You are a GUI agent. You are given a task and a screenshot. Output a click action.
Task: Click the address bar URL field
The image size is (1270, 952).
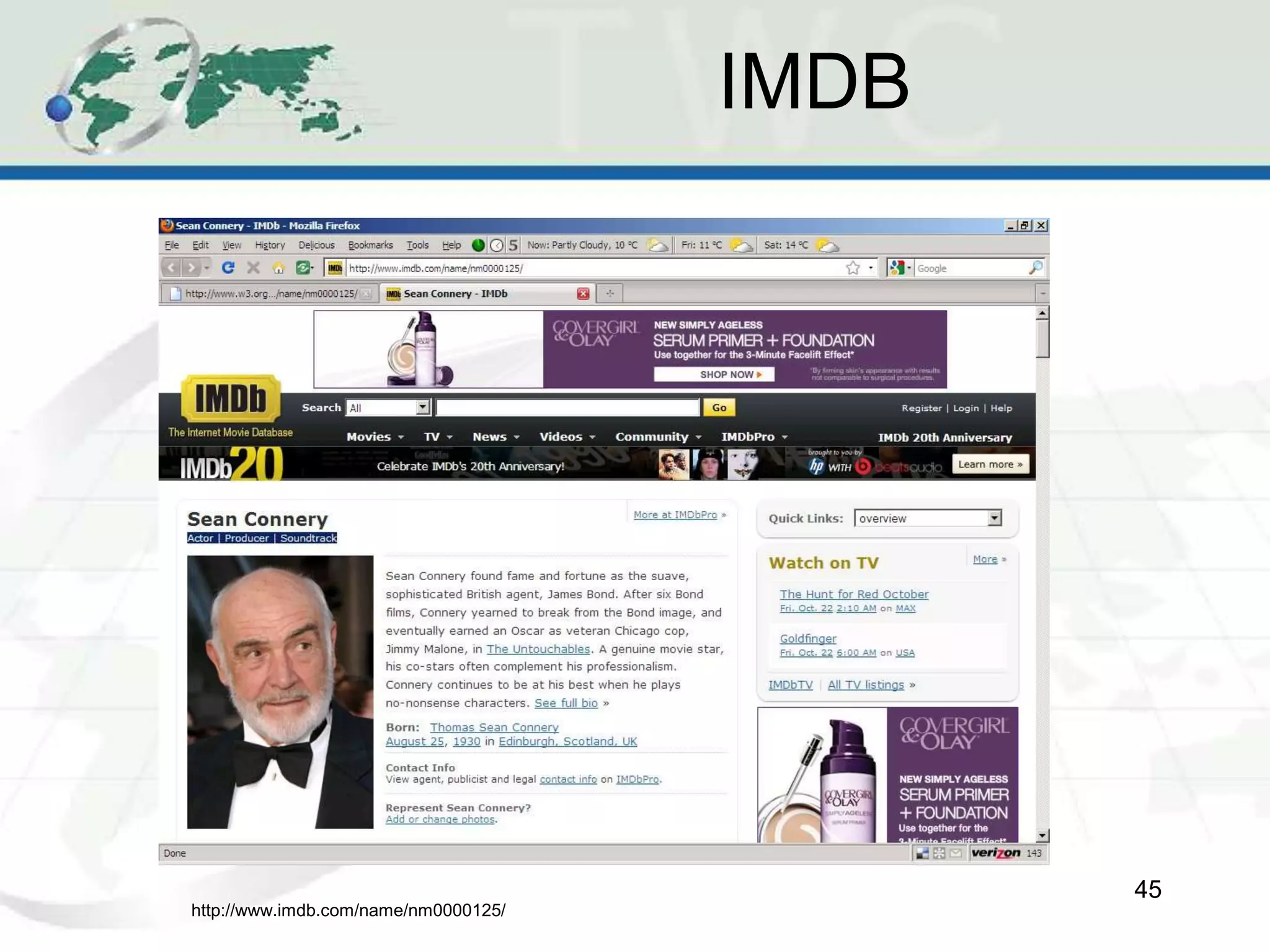click(594, 268)
